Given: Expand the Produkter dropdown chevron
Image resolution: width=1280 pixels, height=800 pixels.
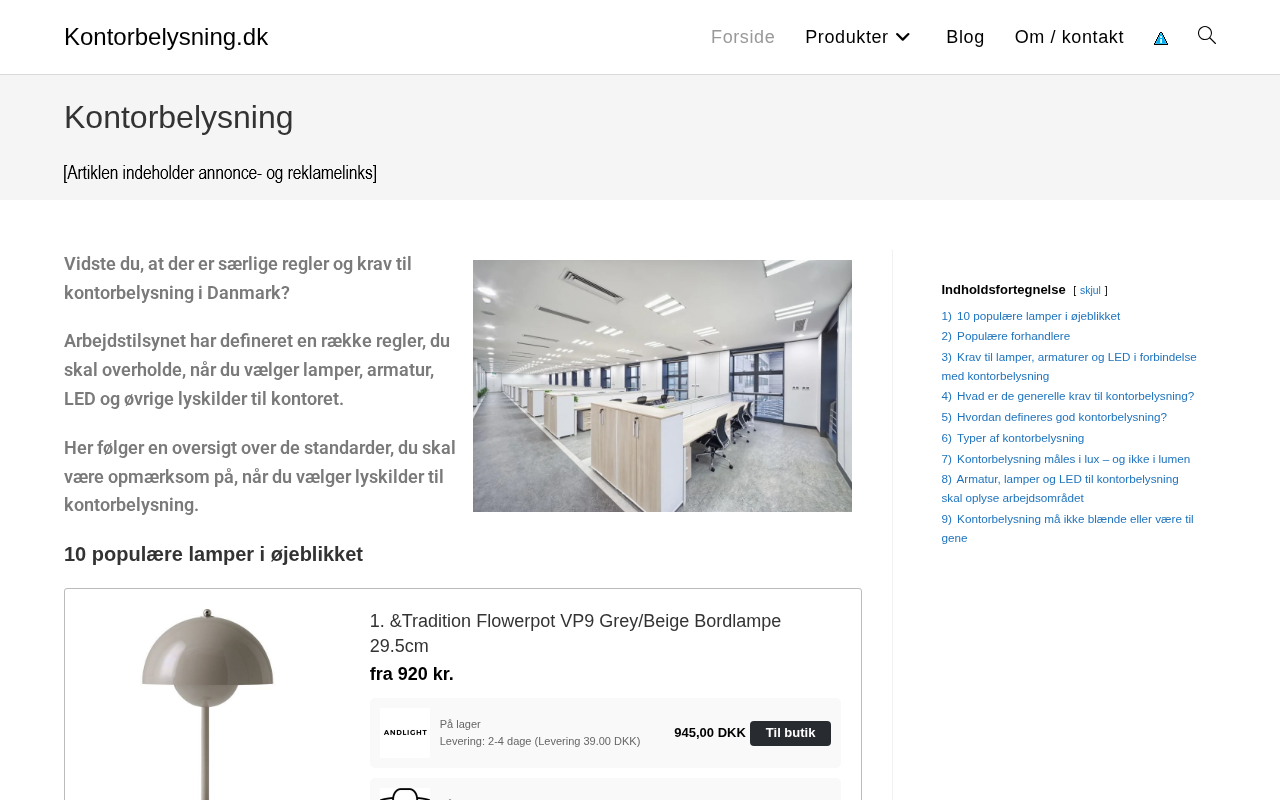Looking at the screenshot, I should click(902, 37).
